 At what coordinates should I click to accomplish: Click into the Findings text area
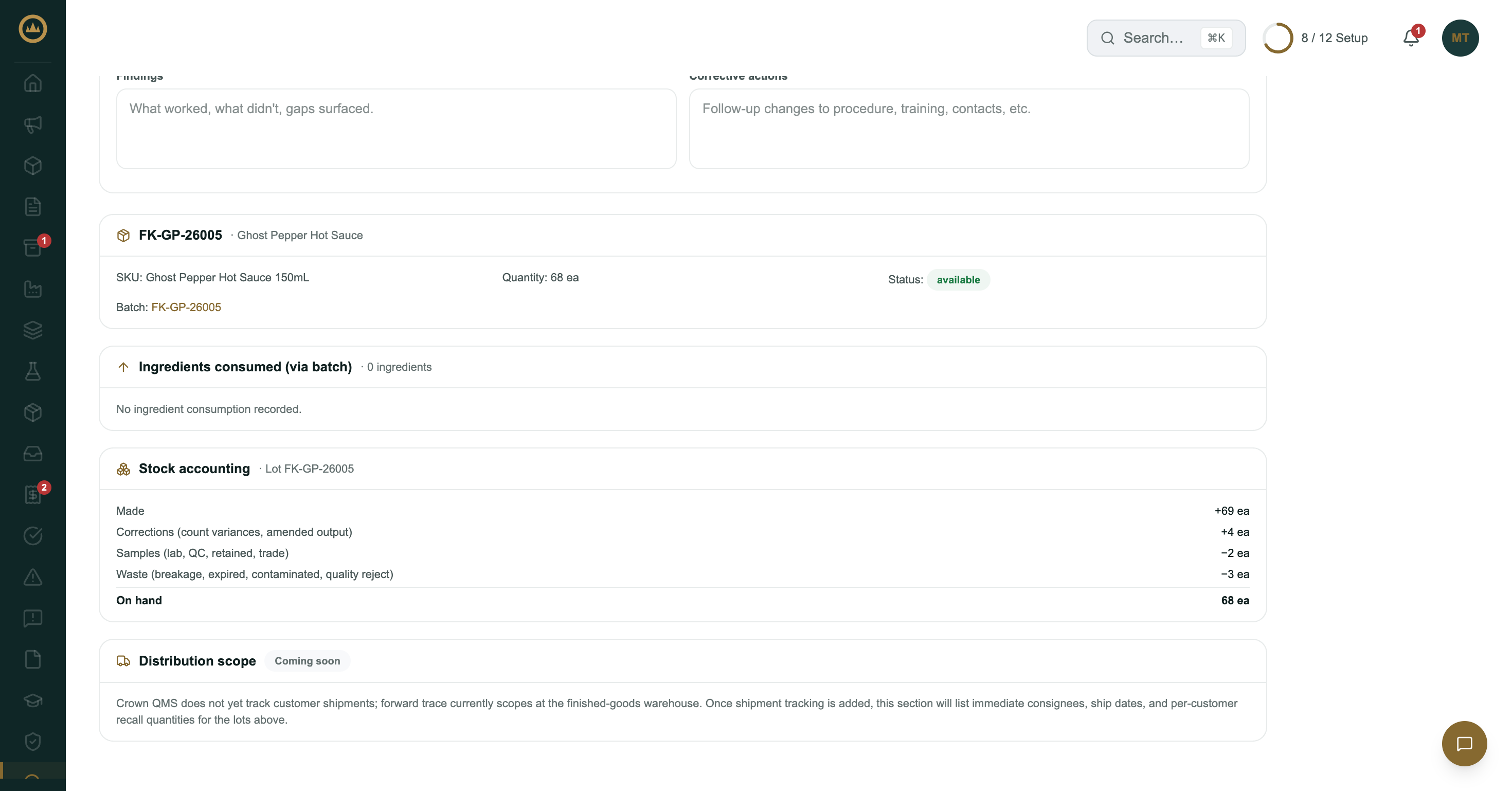coord(396,129)
